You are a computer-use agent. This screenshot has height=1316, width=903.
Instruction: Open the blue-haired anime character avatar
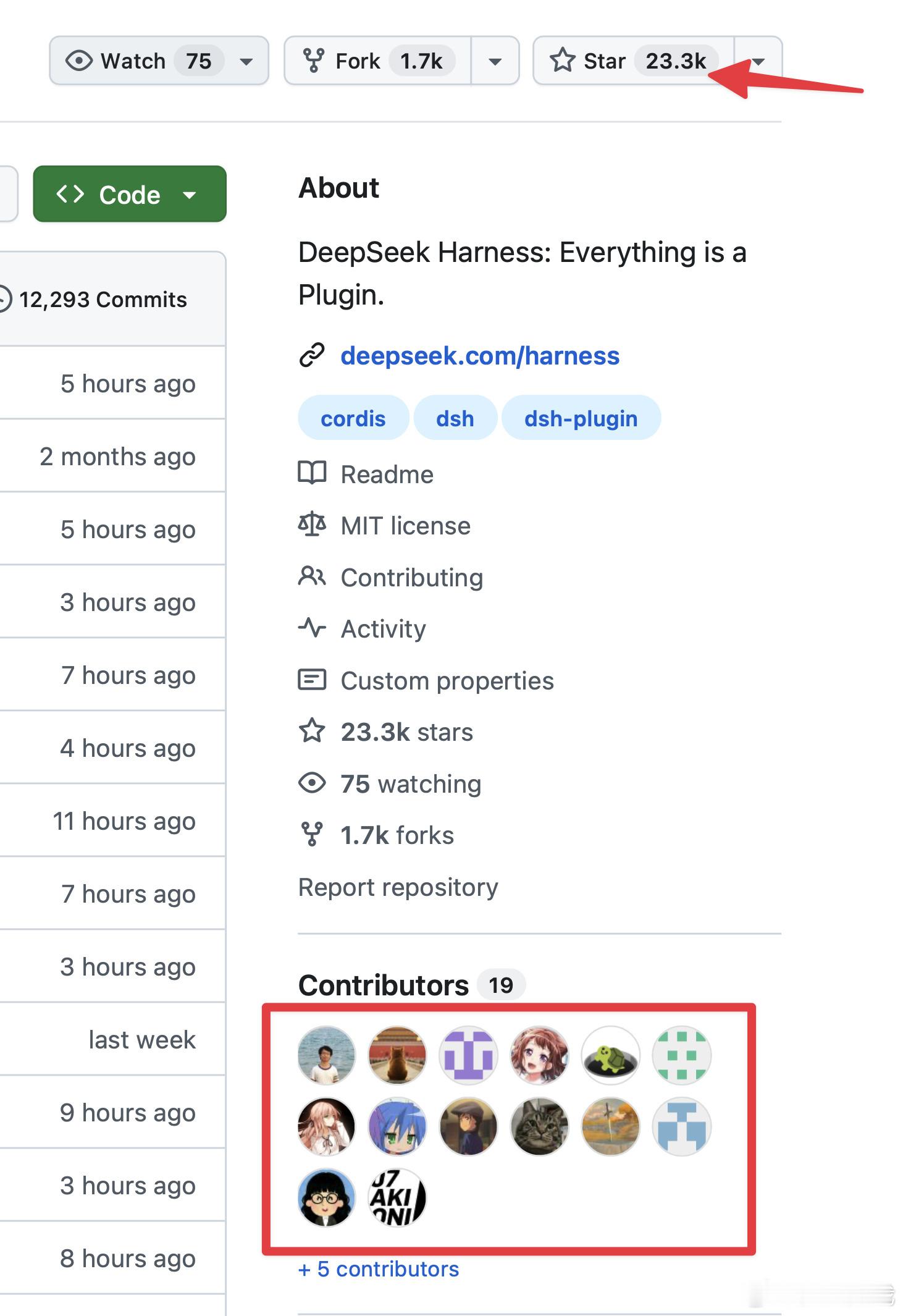pos(398,1126)
